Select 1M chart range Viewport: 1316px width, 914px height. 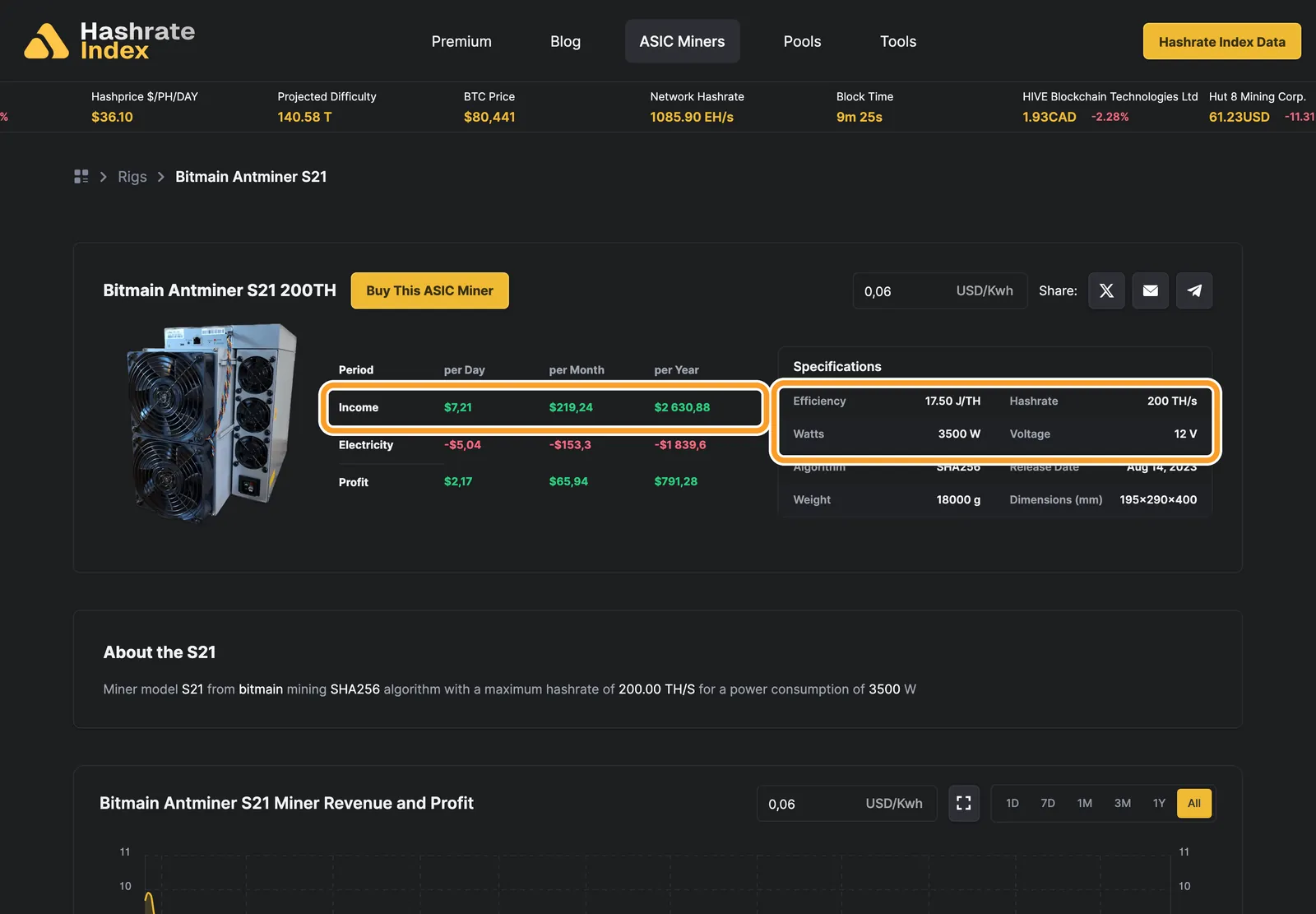[x=1084, y=803]
